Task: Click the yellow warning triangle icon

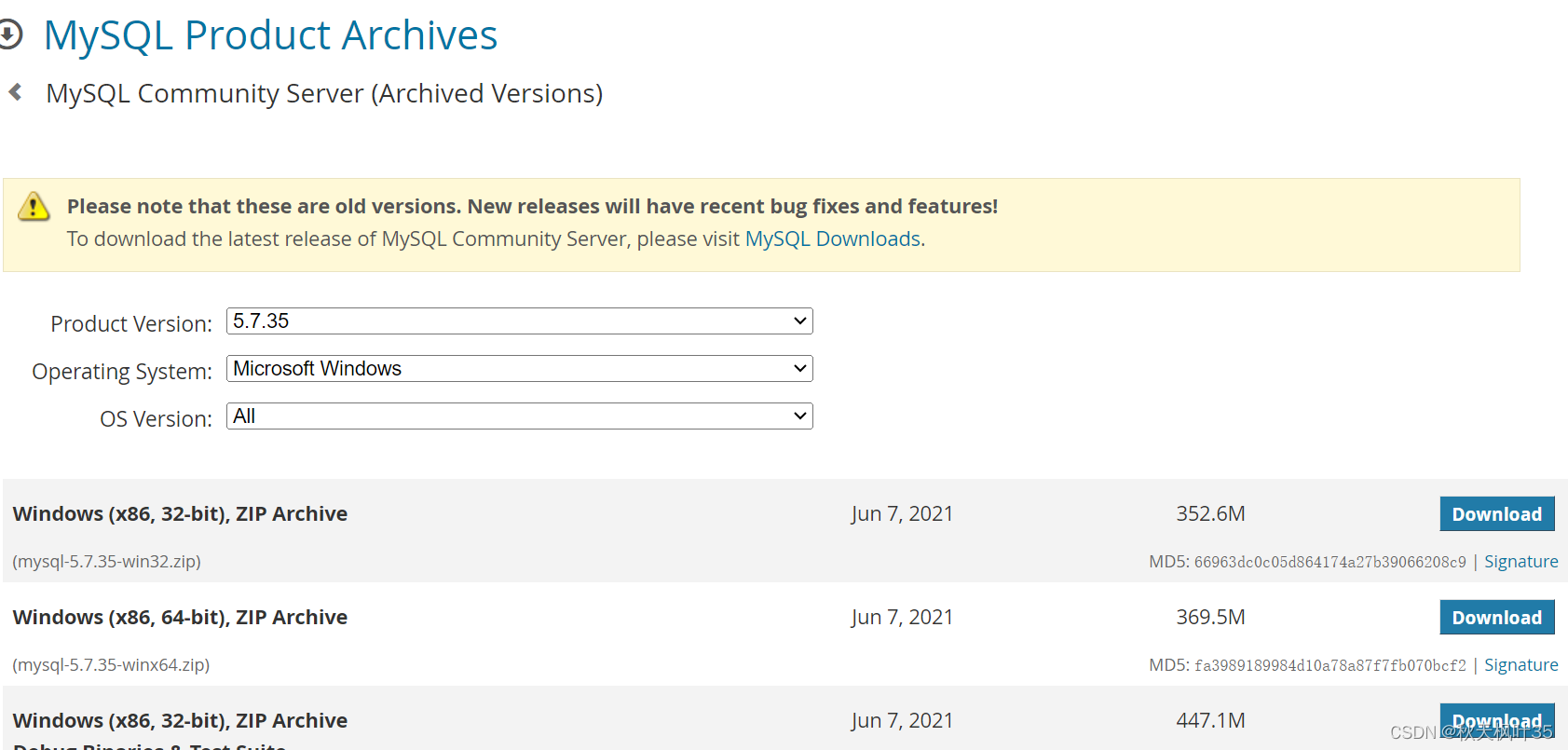Action: click(34, 206)
